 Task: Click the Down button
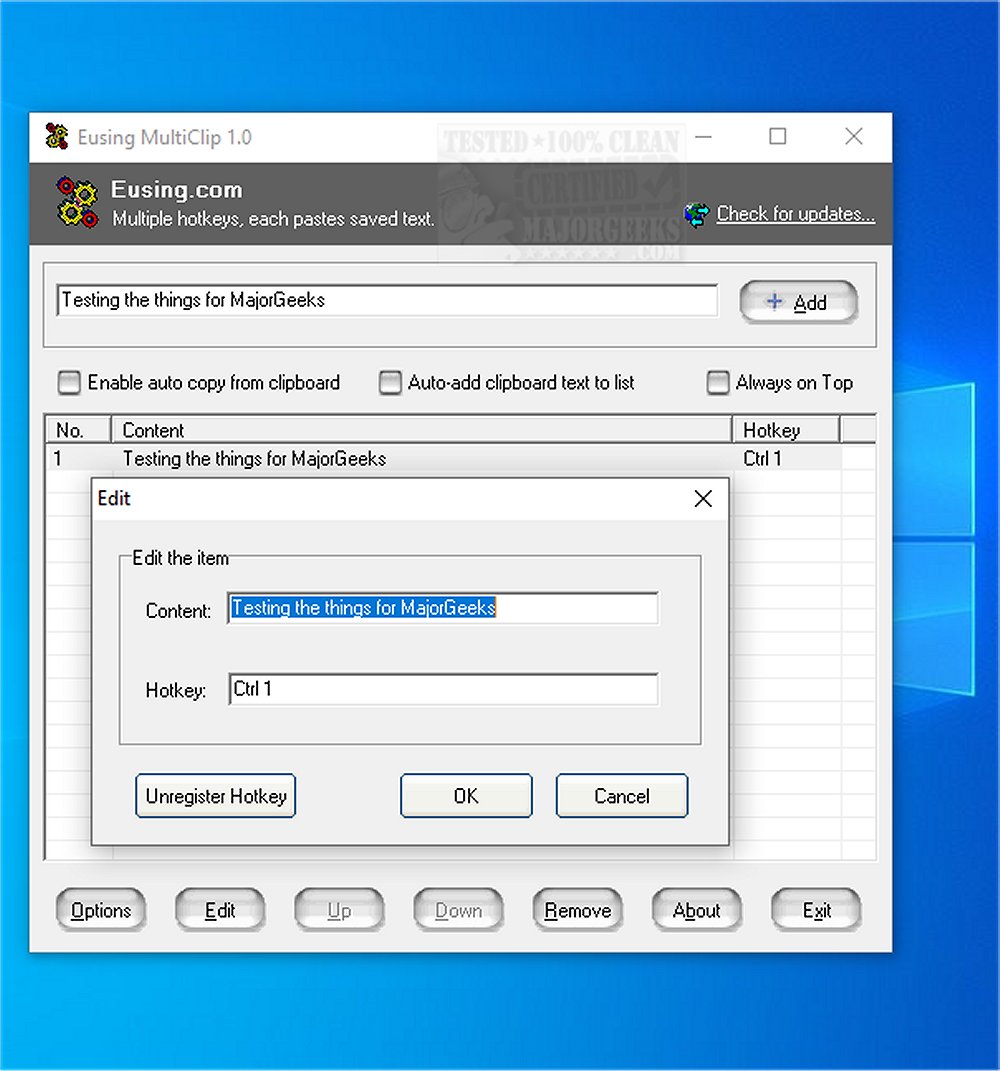[x=458, y=910]
